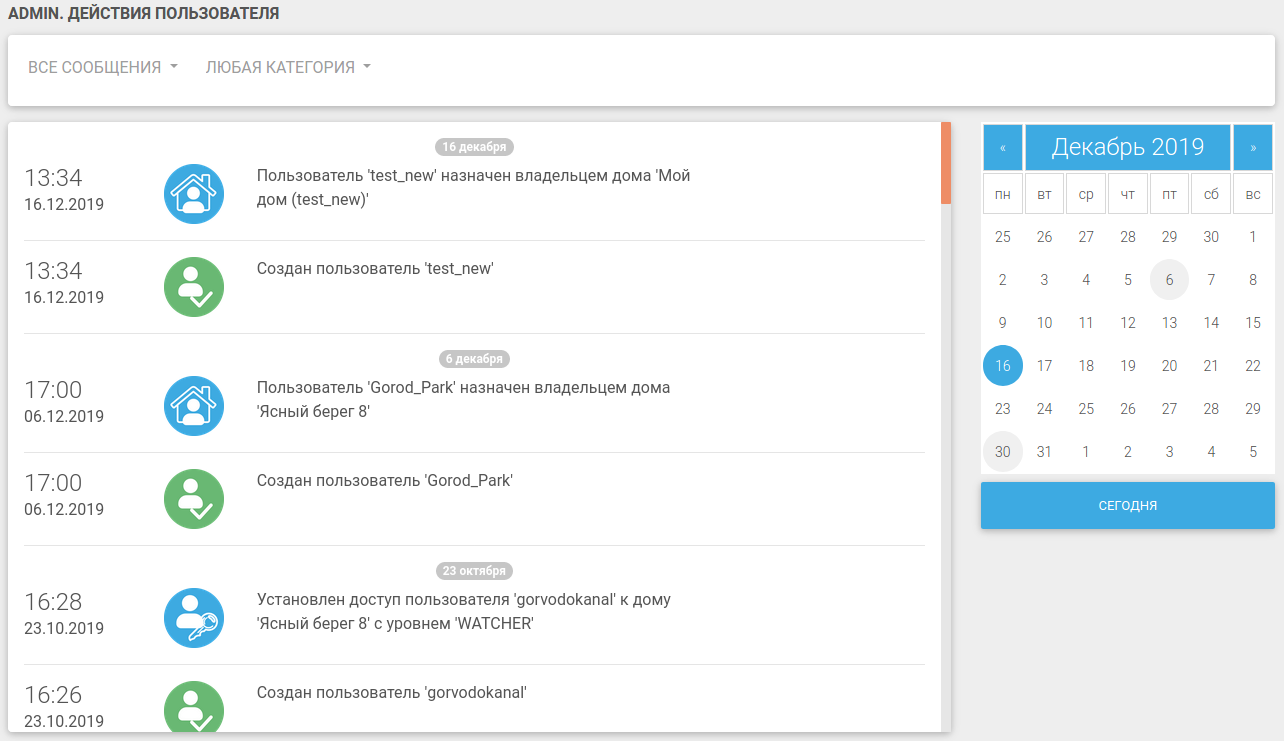Choose December 31 in the calendar
Screen dimensions: 1284x741
1044,452
